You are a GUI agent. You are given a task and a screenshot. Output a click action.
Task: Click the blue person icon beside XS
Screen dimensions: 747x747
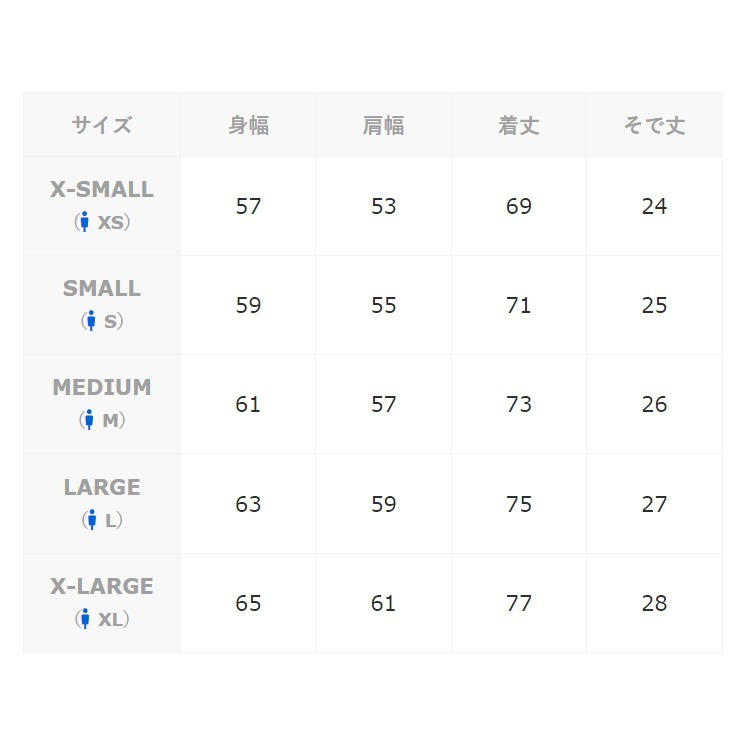85,222
